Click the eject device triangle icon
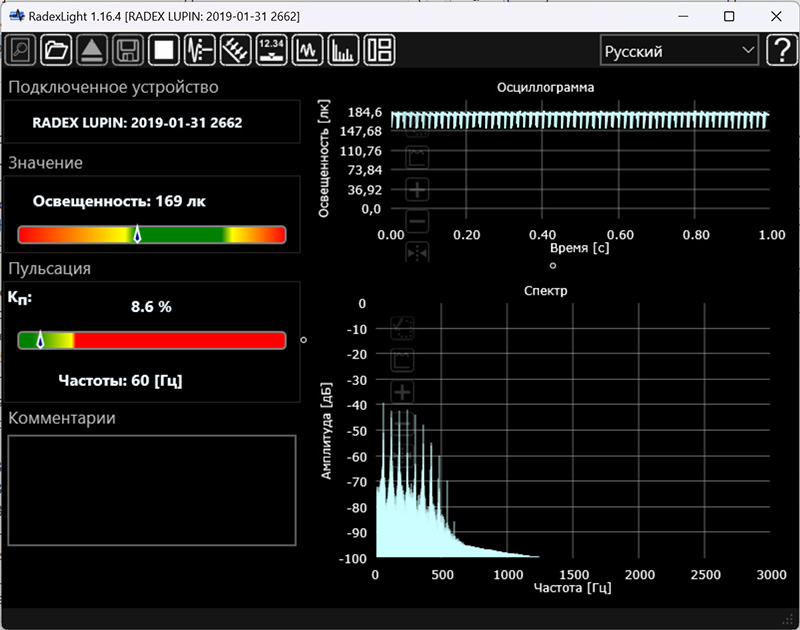 pos(91,50)
